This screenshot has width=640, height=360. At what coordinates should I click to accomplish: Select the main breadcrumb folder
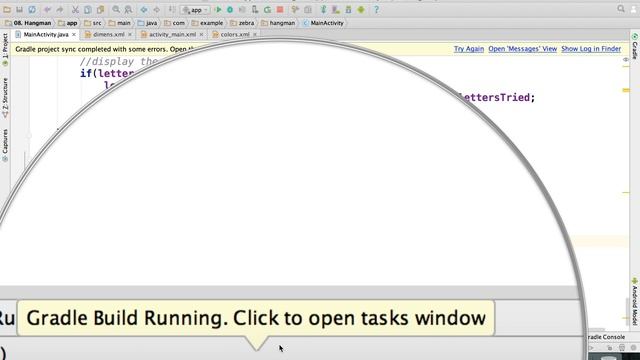[119, 23]
